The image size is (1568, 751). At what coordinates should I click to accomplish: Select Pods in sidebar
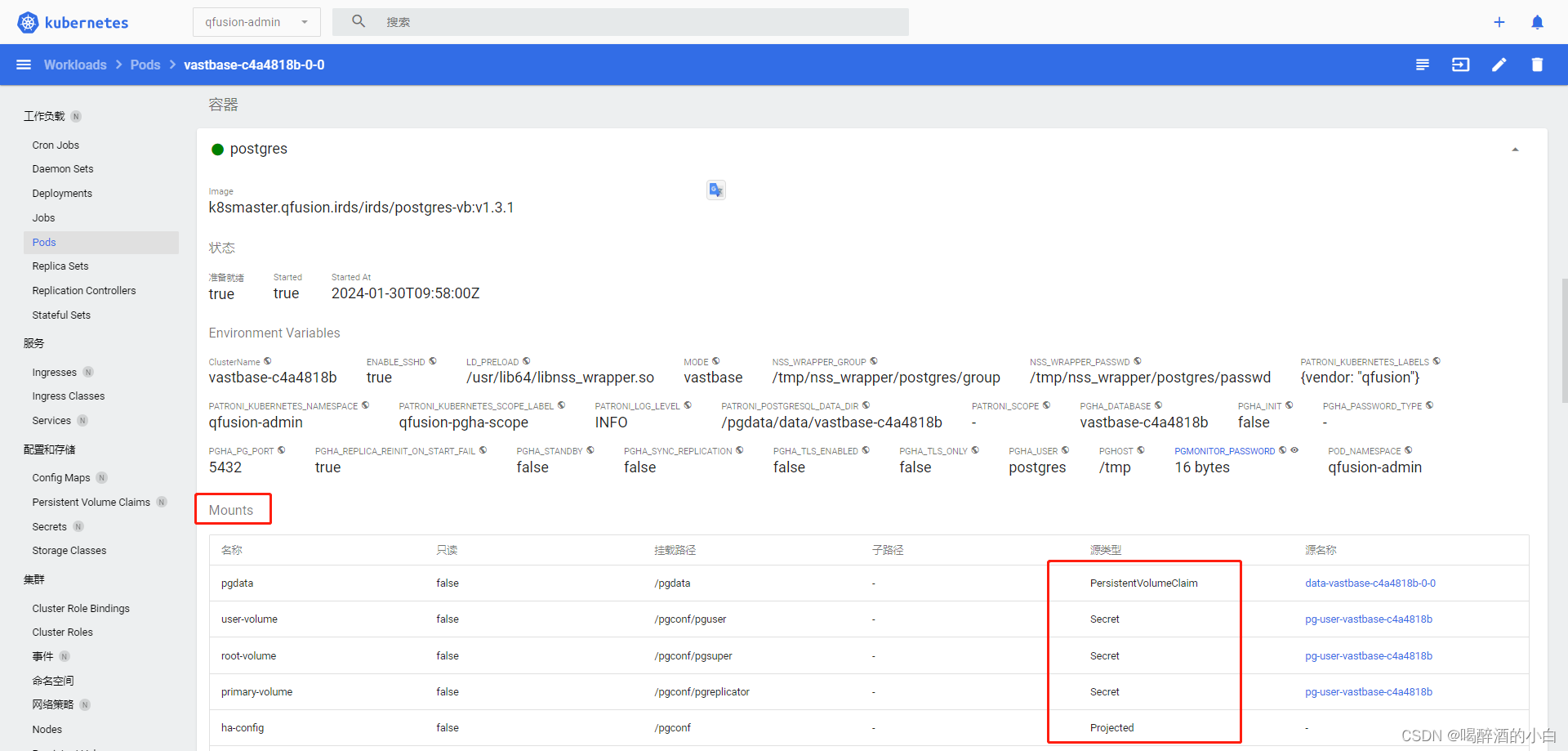tap(101, 243)
